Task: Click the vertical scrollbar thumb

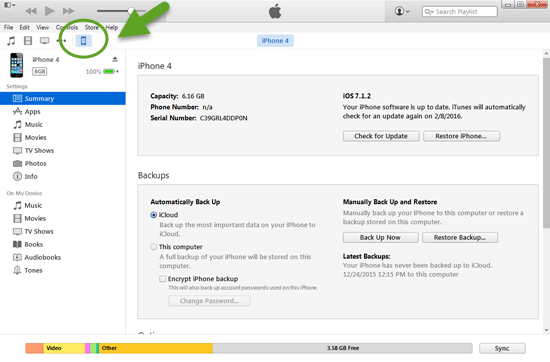Action: pyautogui.click(x=546, y=143)
